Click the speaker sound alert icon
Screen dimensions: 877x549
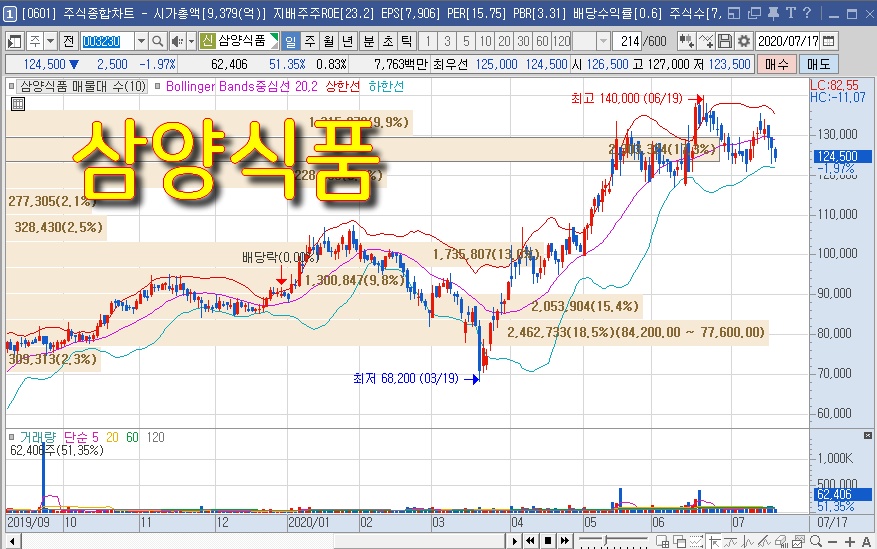tap(177, 41)
